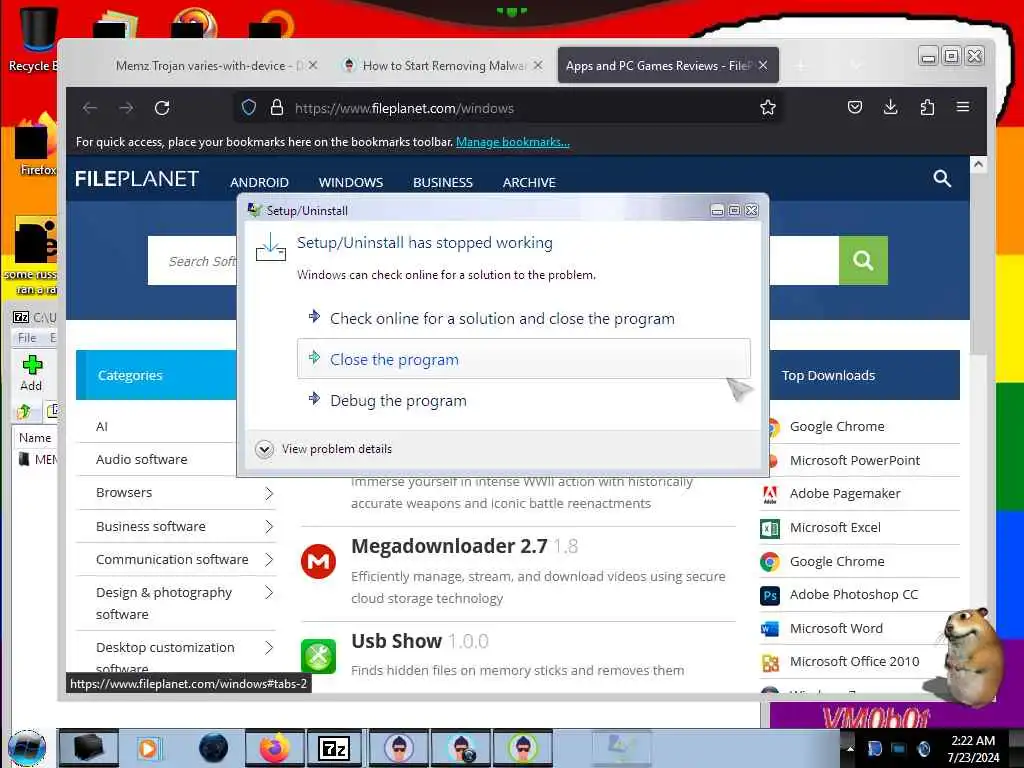Click the 7-Zip Add button
Image resolution: width=1024 pixels, height=768 pixels.
point(31,374)
